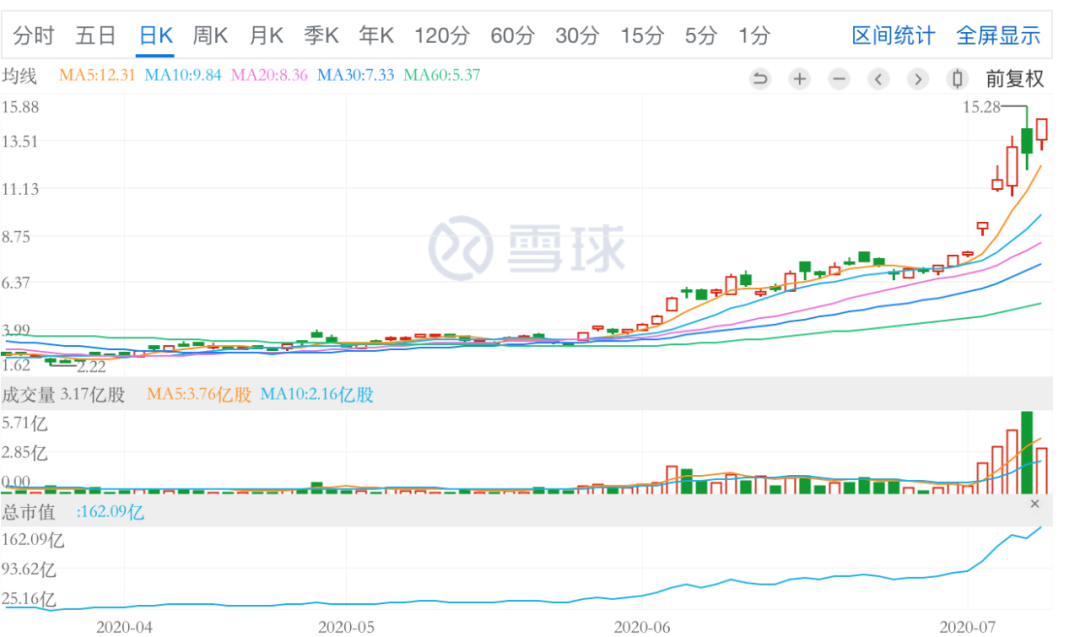Click the 2020-06 date axis label
The height and width of the screenshot is (637, 1080).
pyautogui.click(x=641, y=627)
